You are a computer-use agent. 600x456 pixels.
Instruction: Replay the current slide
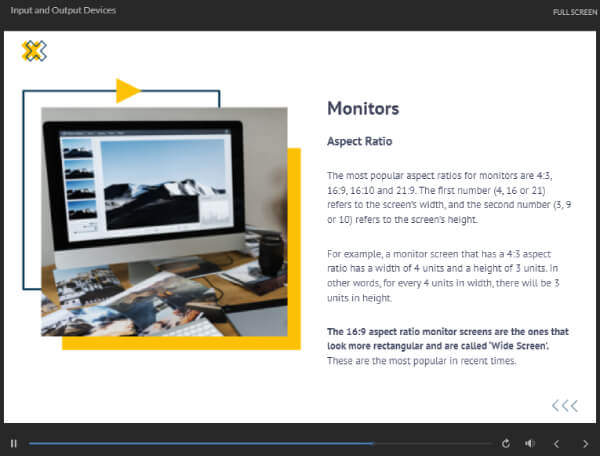tap(506, 443)
